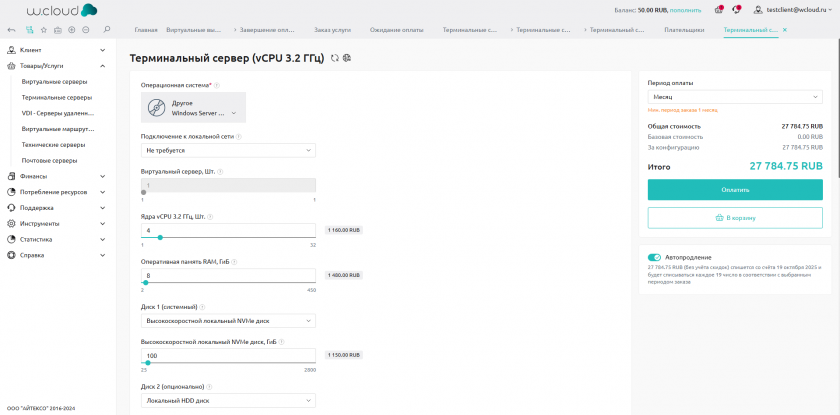Screen dimensions: 840x415
Task: Open the Период оплаты dropdown
Action: [735, 98]
